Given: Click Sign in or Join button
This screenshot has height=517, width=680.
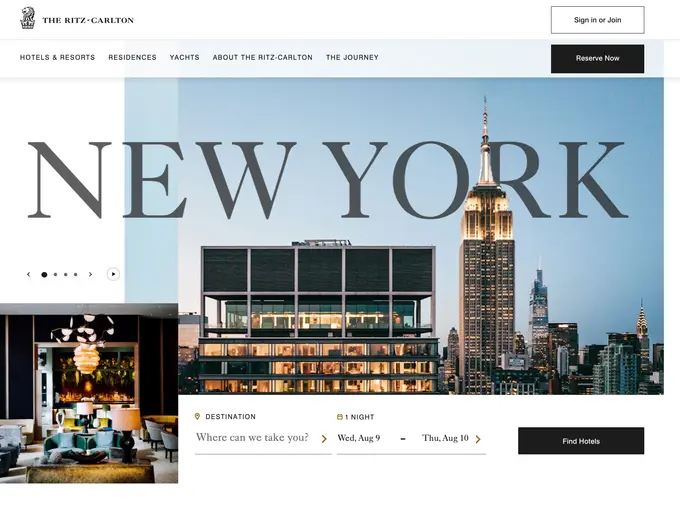Looking at the screenshot, I should point(598,20).
